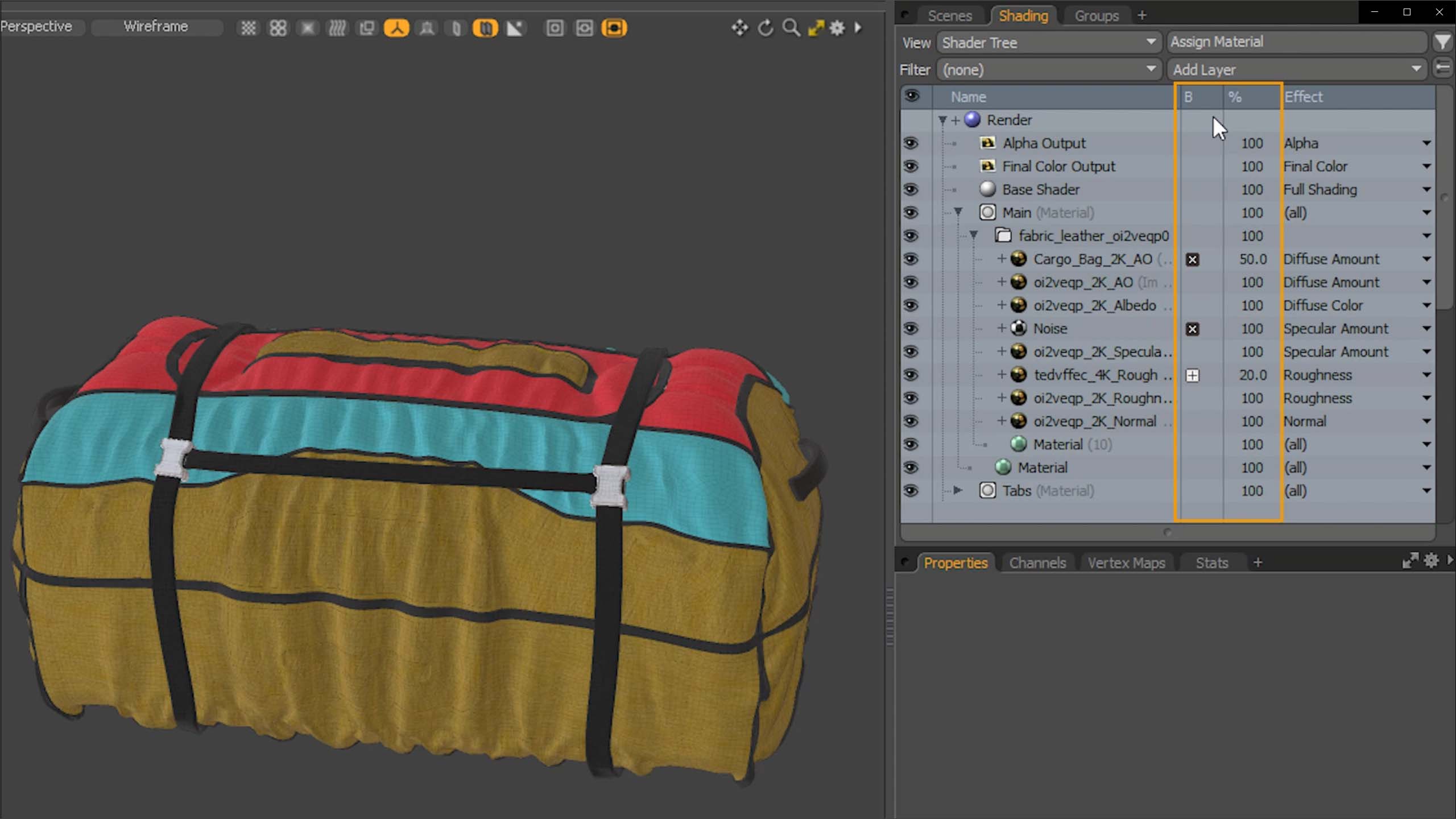Click the blend mode icon on Noise row
This screenshot has width=1456, height=819.
pyautogui.click(x=1192, y=329)
